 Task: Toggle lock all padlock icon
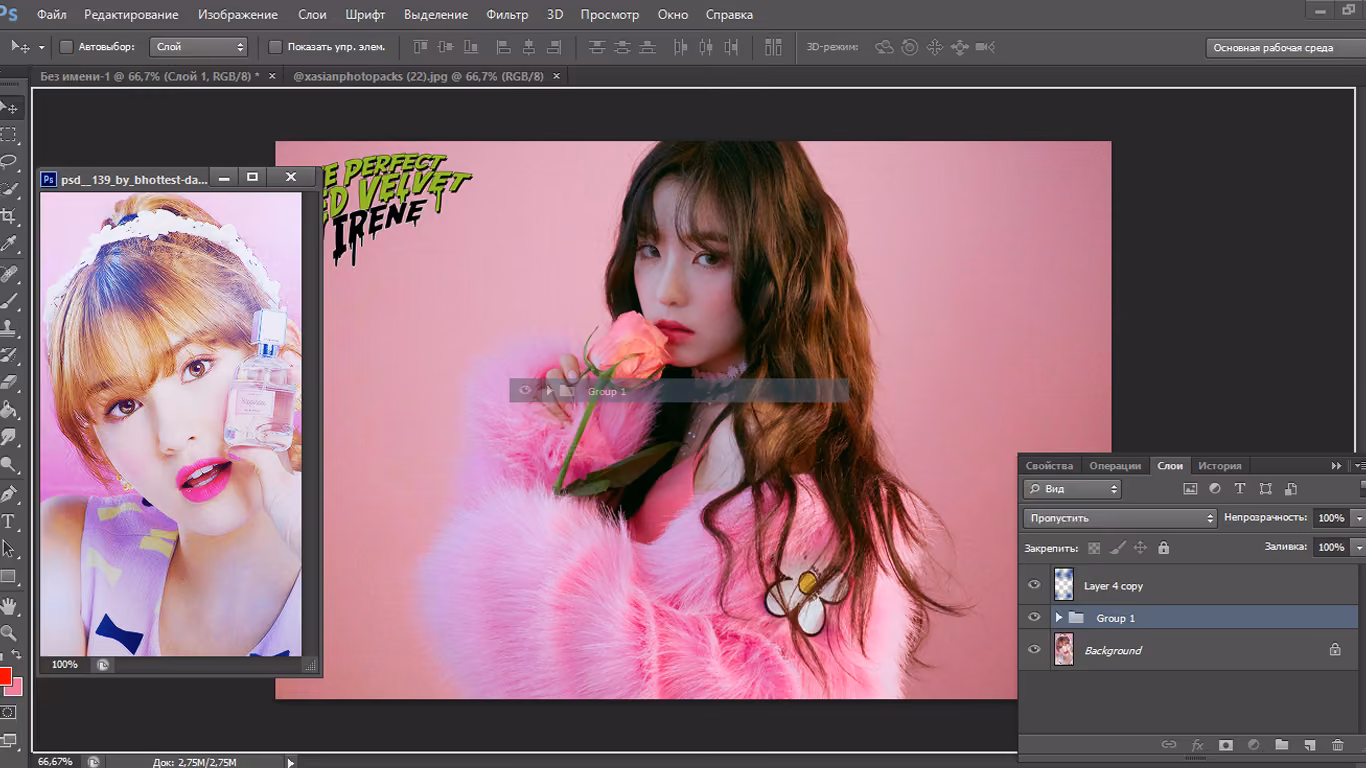click(x=1163, y=548)
